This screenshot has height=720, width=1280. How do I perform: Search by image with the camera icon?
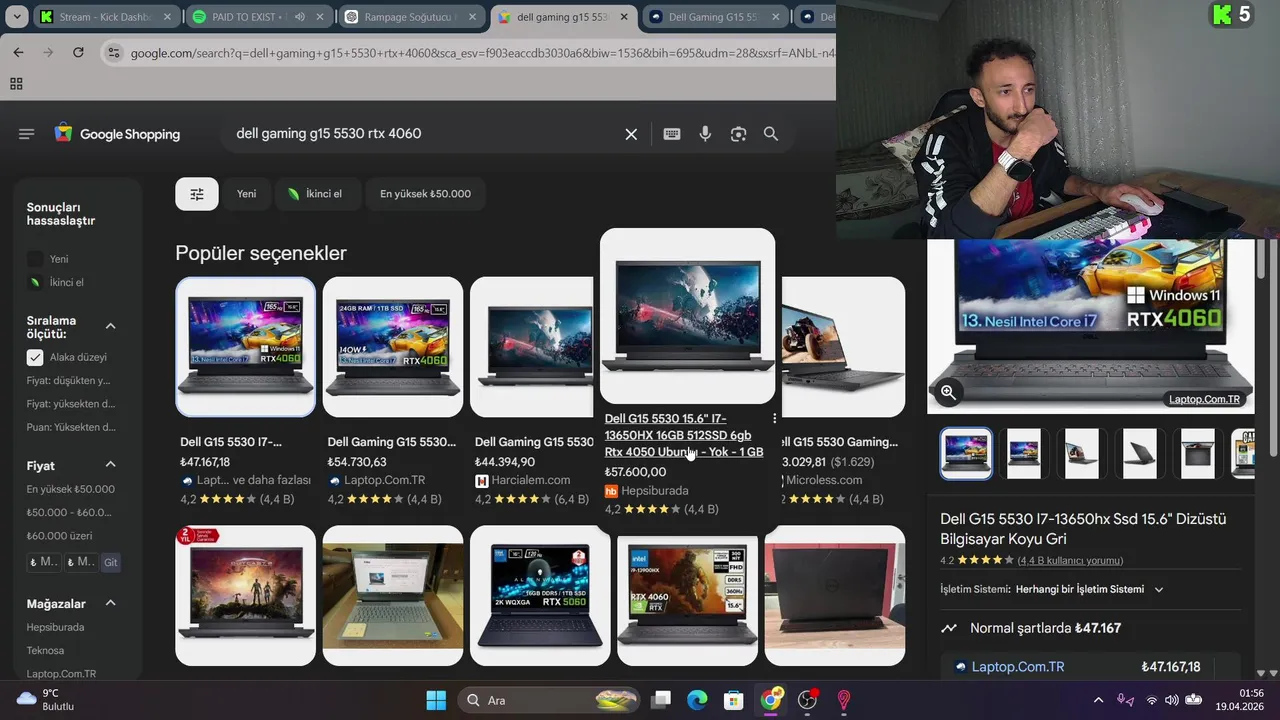pyautogui.click(x=738, y=134)
